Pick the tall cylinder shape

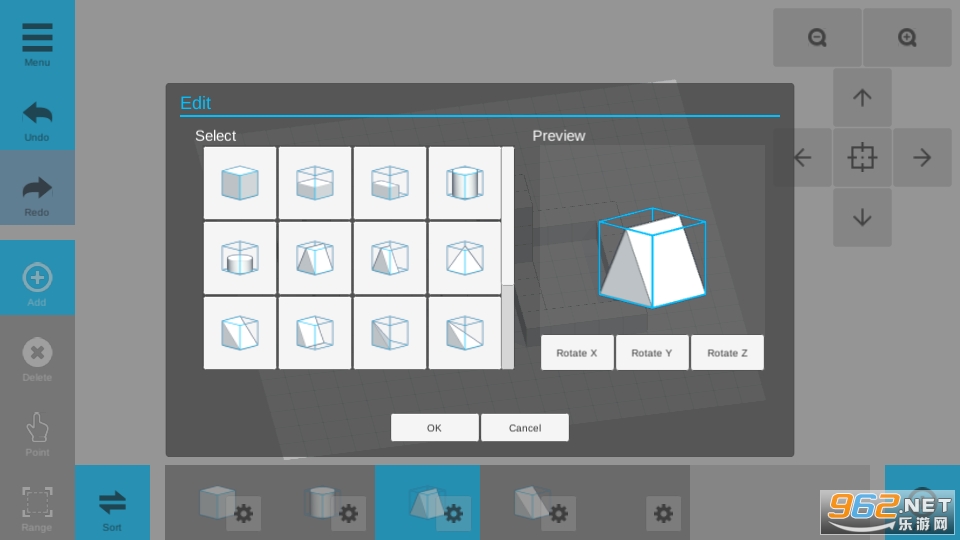[x=465, y=183]
